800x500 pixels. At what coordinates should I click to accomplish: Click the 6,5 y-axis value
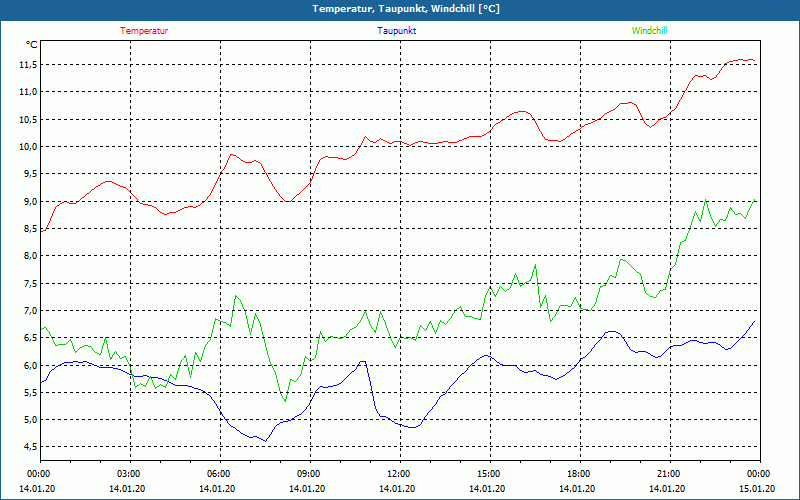click(x=31, y=338)
